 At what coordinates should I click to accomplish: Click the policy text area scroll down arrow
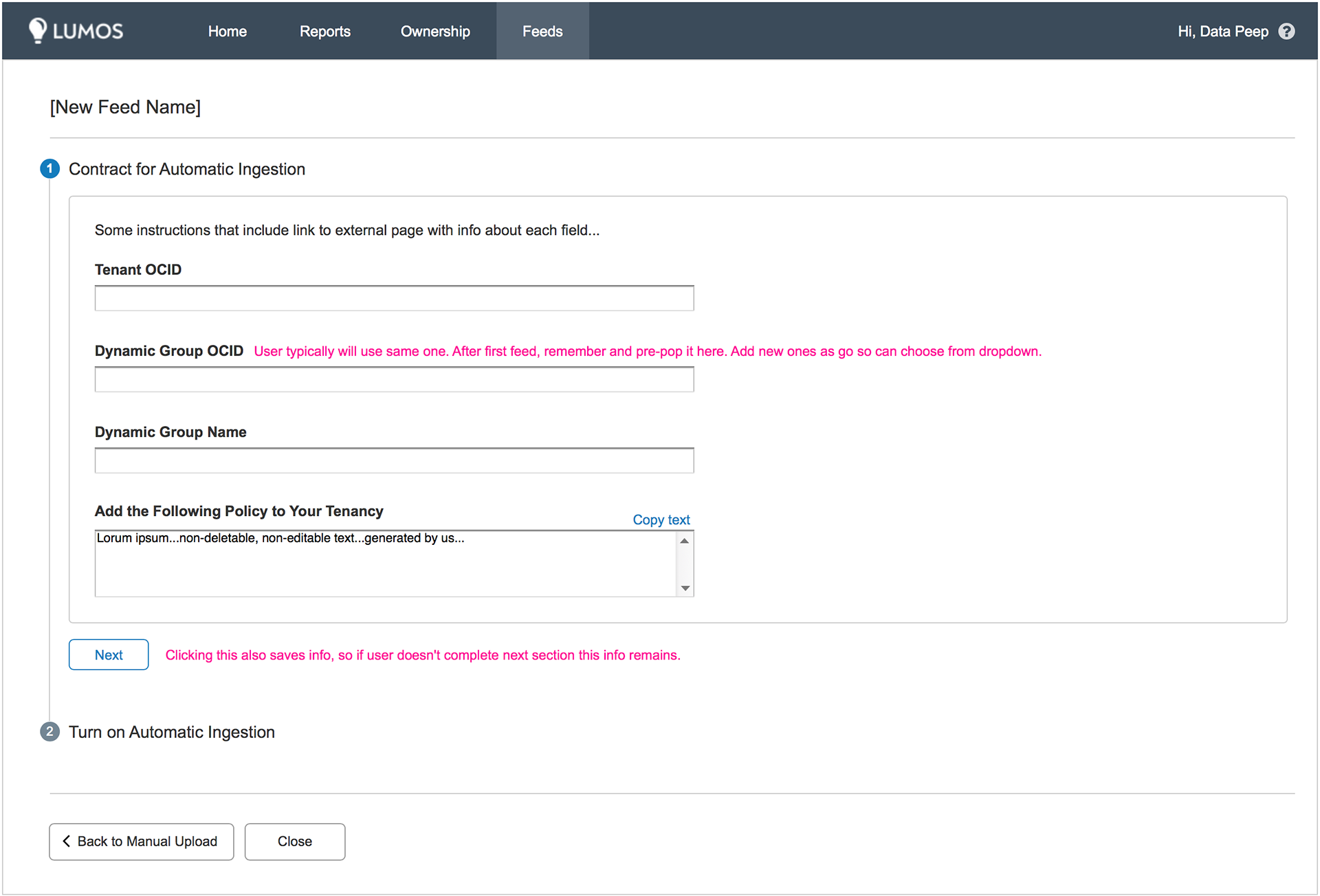(685, 588)
